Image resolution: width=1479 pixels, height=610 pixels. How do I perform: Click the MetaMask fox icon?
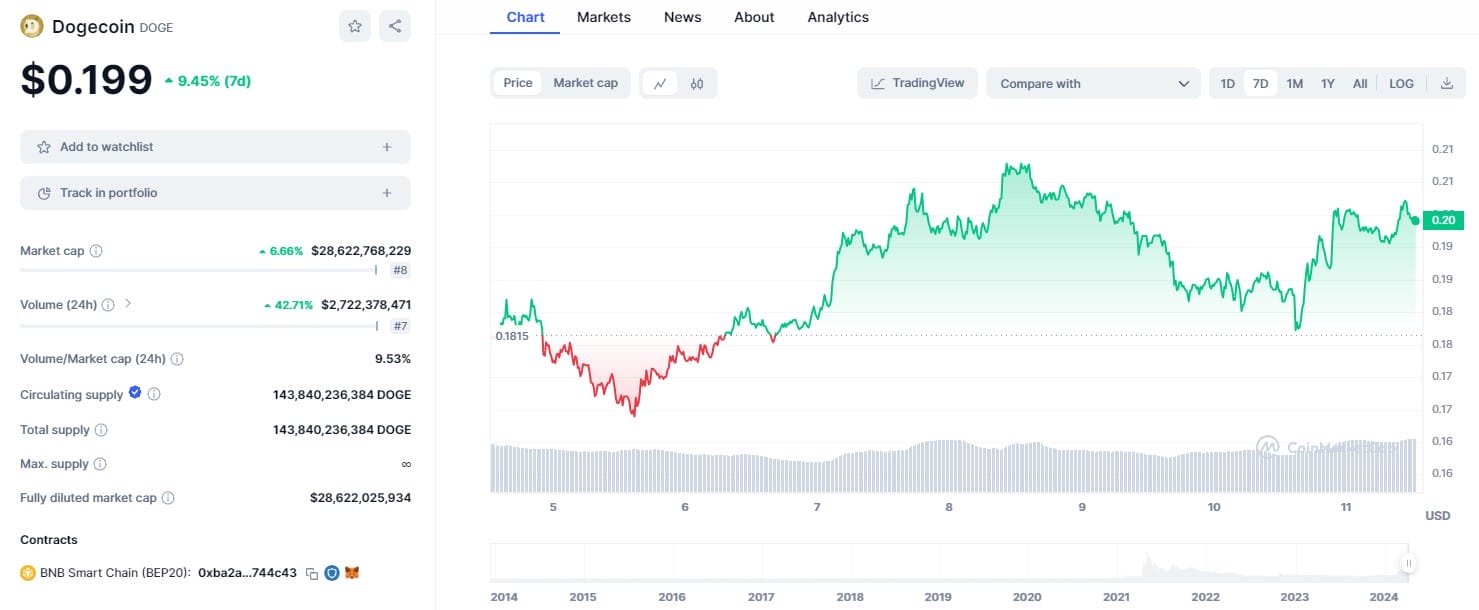point(352,573)
